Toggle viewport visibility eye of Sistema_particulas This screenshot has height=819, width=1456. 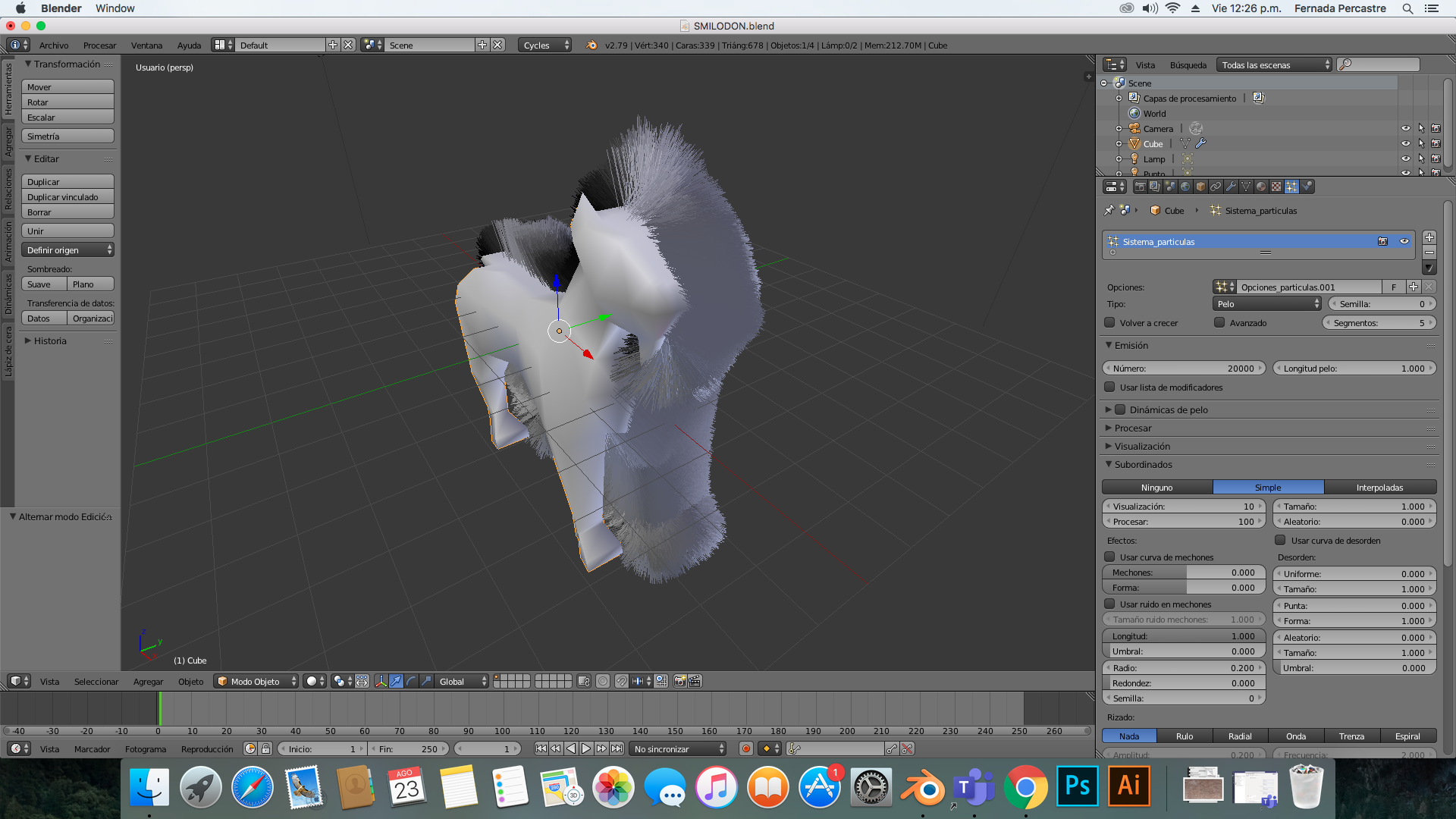(x=1404, y=241)
